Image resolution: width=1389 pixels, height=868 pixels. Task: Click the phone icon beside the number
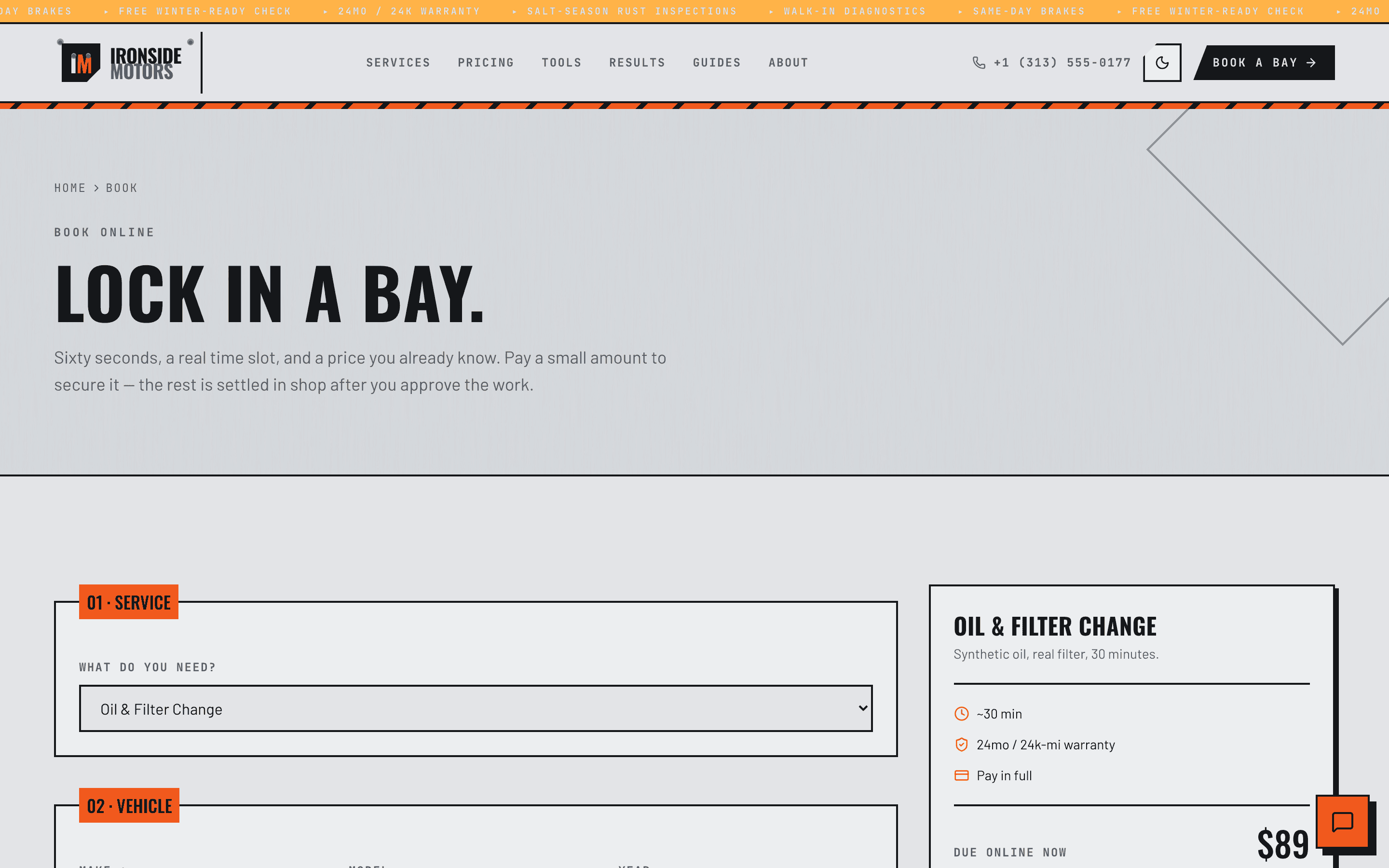click(979, 63)
